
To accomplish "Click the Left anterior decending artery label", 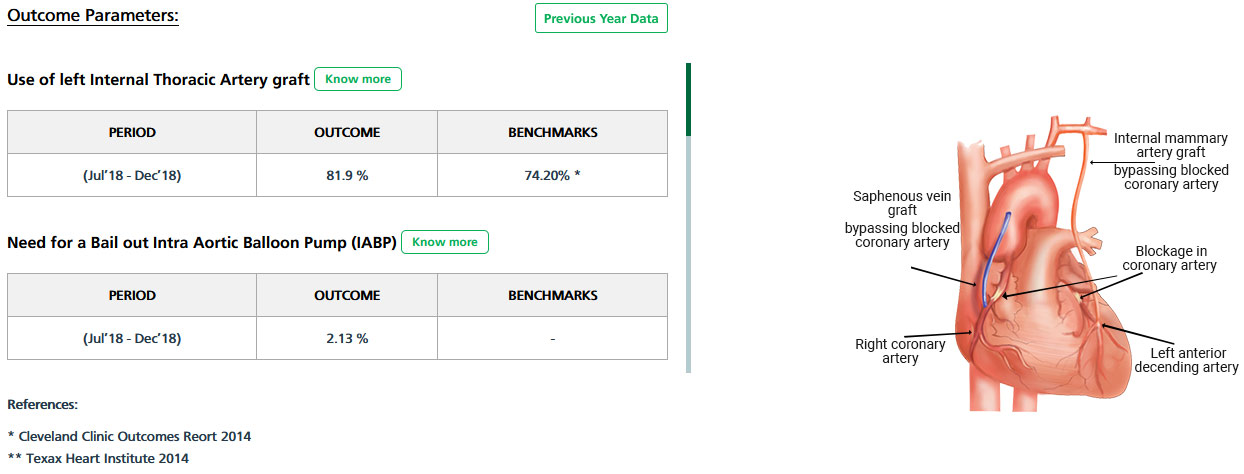I will pyautogui.click(x=1187, y=360).
